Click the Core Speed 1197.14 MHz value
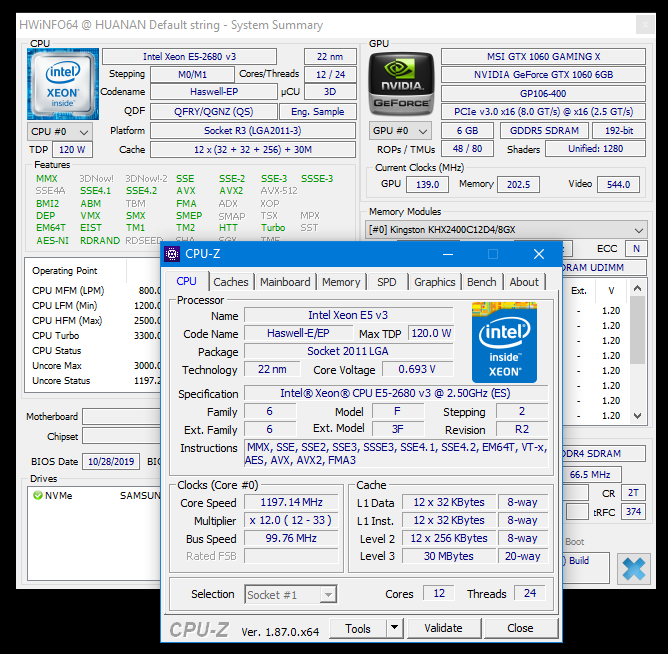The height and width of the screenshot is (654, 668). pos(291,502)
